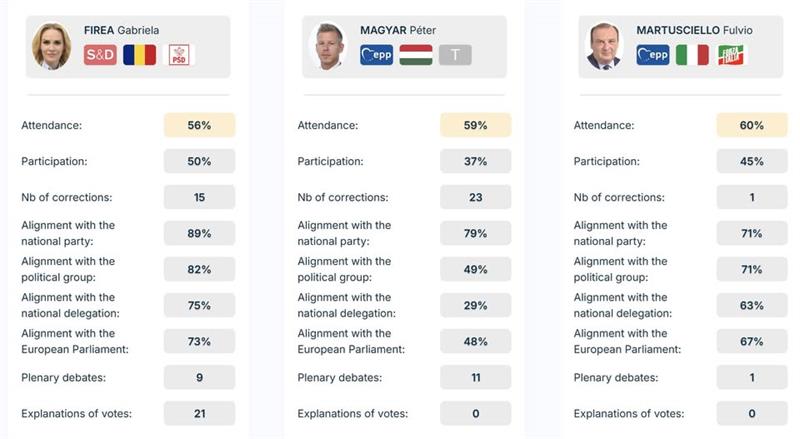Click the Hungarian flag icon
Viewport: 800px width, 439px height.
[x=415, y=55]
